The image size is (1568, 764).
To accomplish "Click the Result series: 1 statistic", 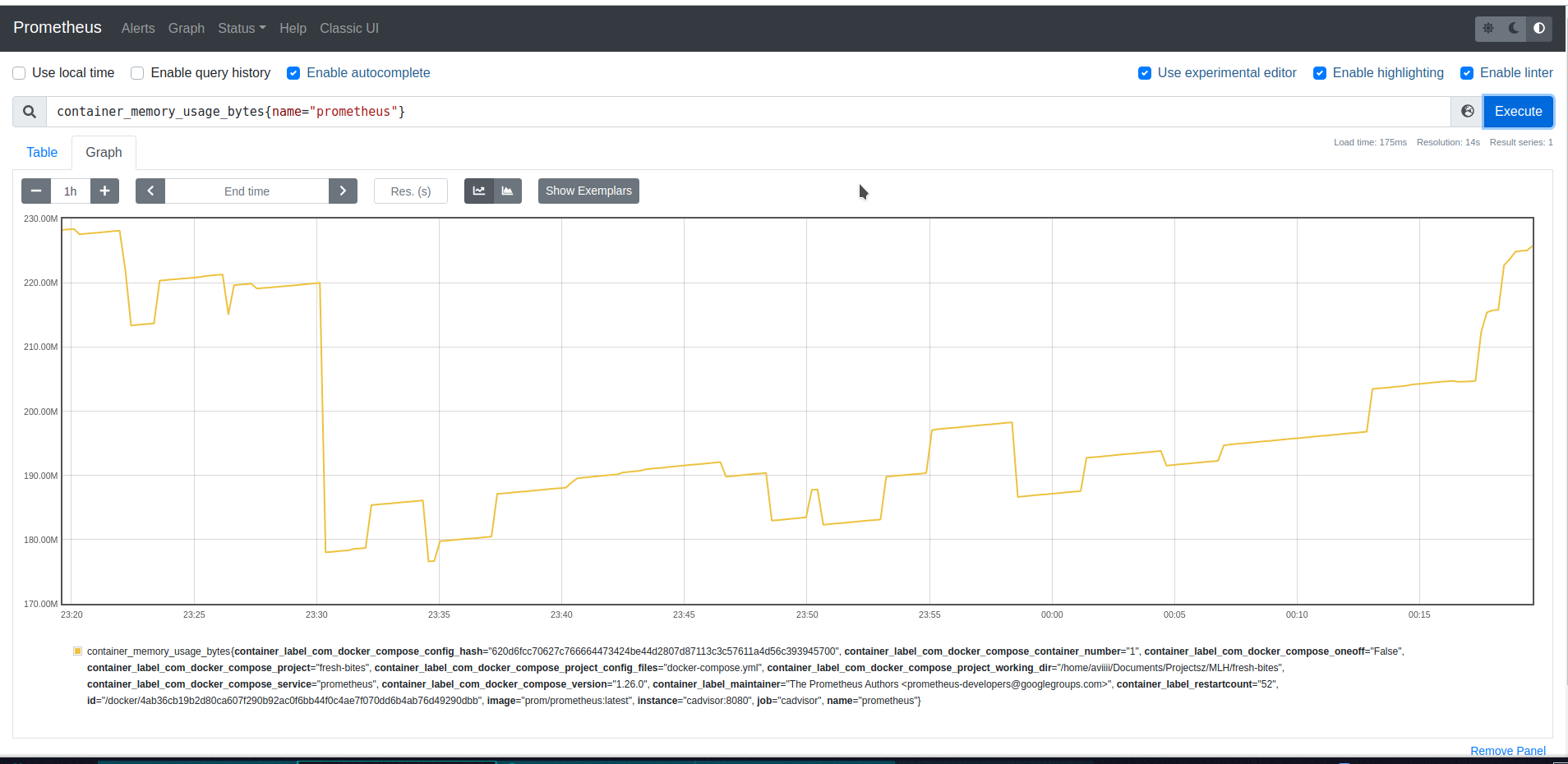I will coord(1521,143).
